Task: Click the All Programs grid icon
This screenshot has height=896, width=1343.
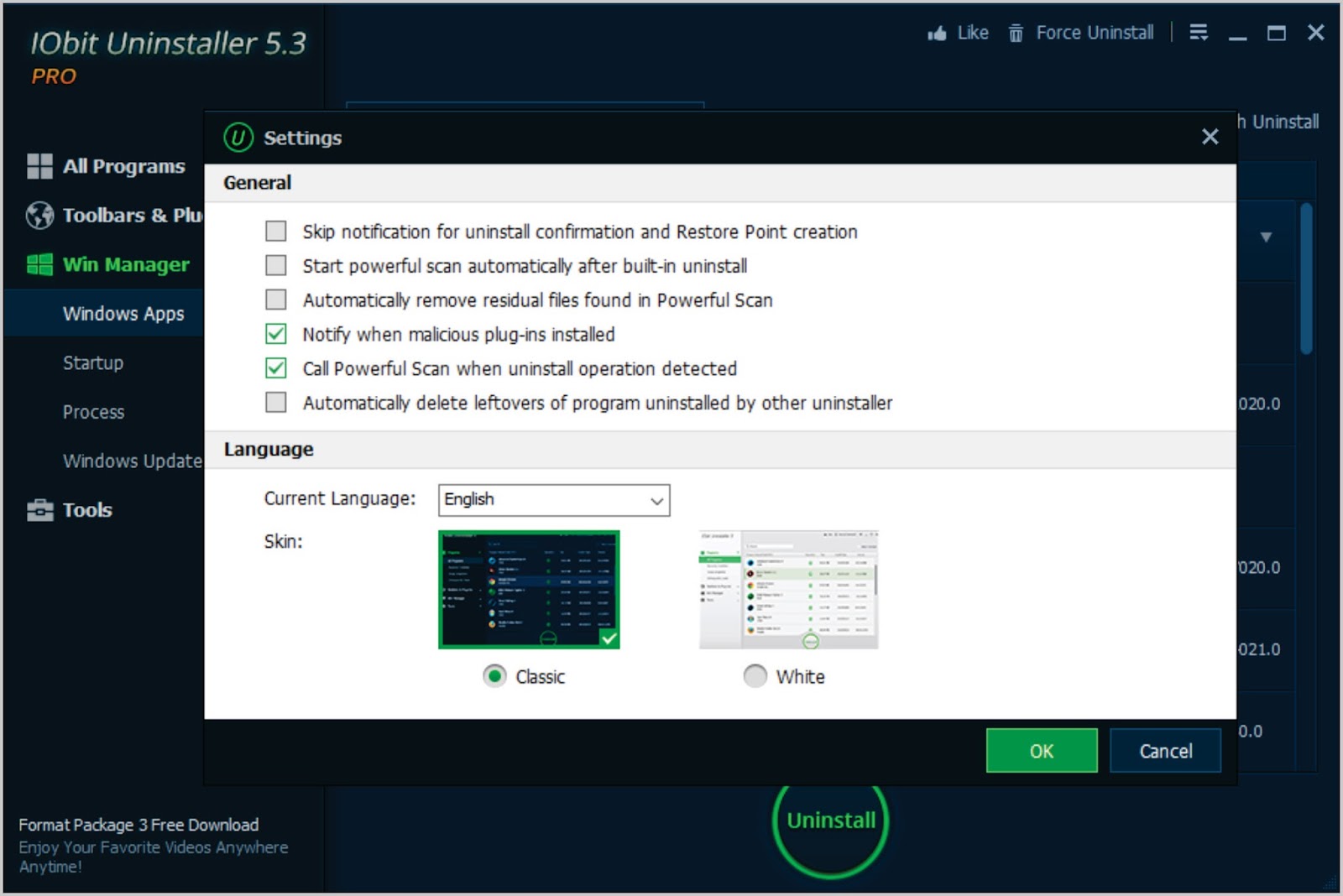Action: point(39,166)
